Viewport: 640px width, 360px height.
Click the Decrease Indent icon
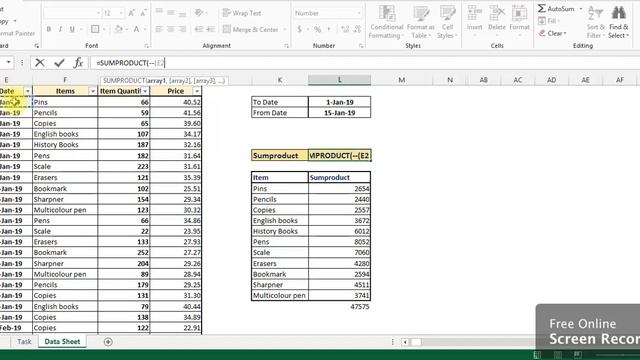pos(199,29)
